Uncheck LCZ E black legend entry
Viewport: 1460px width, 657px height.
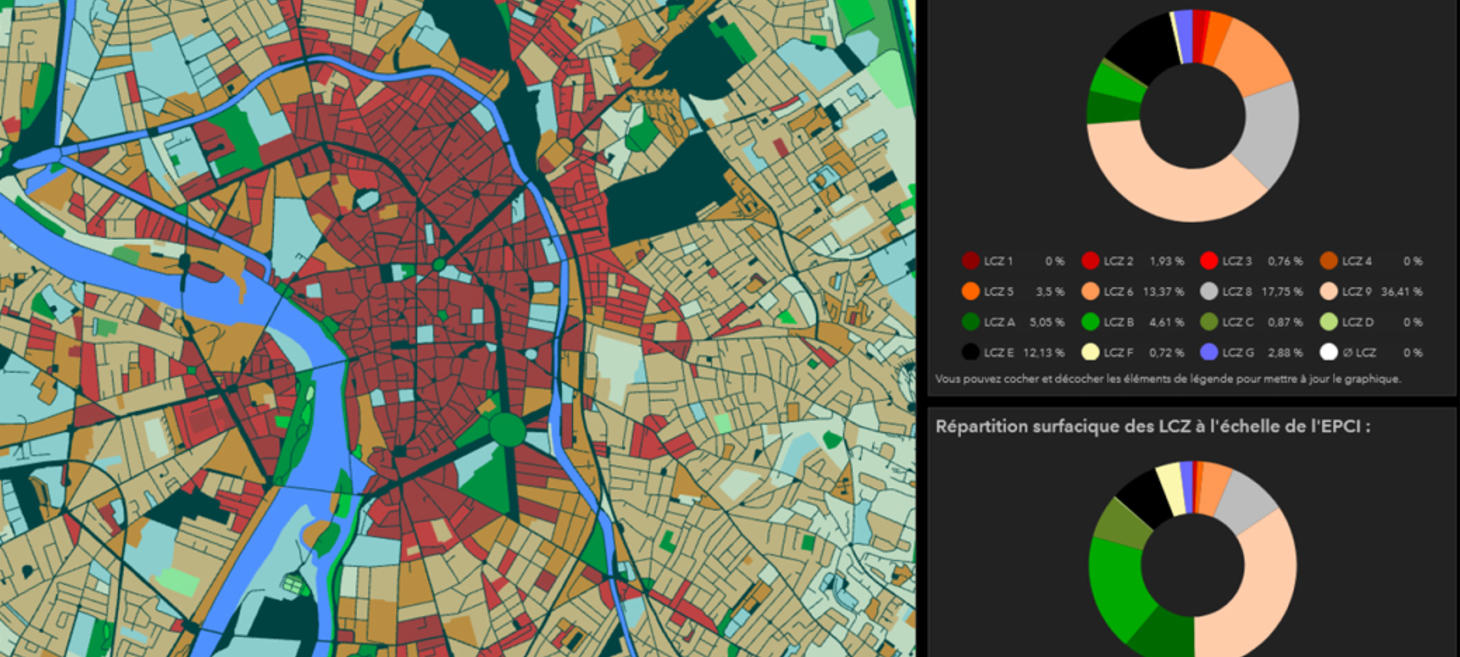(971, 352)
